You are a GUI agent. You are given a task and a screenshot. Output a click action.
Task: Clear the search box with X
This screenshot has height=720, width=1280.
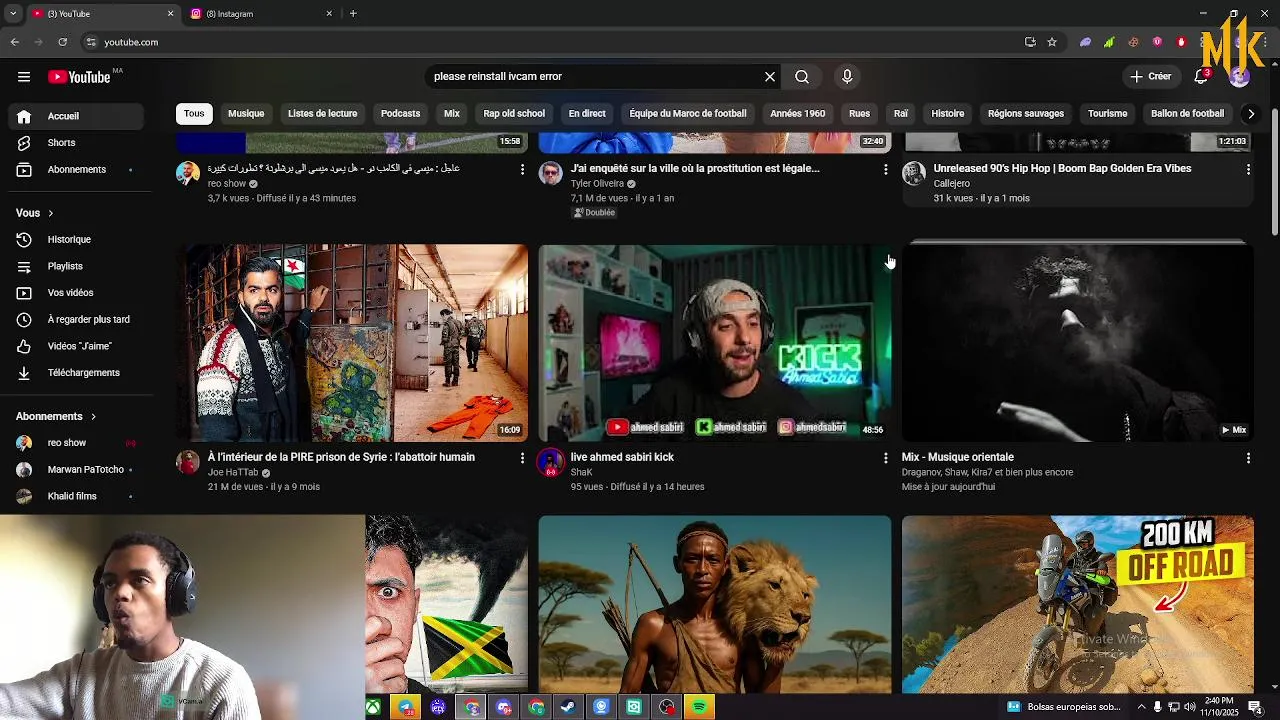770,77
